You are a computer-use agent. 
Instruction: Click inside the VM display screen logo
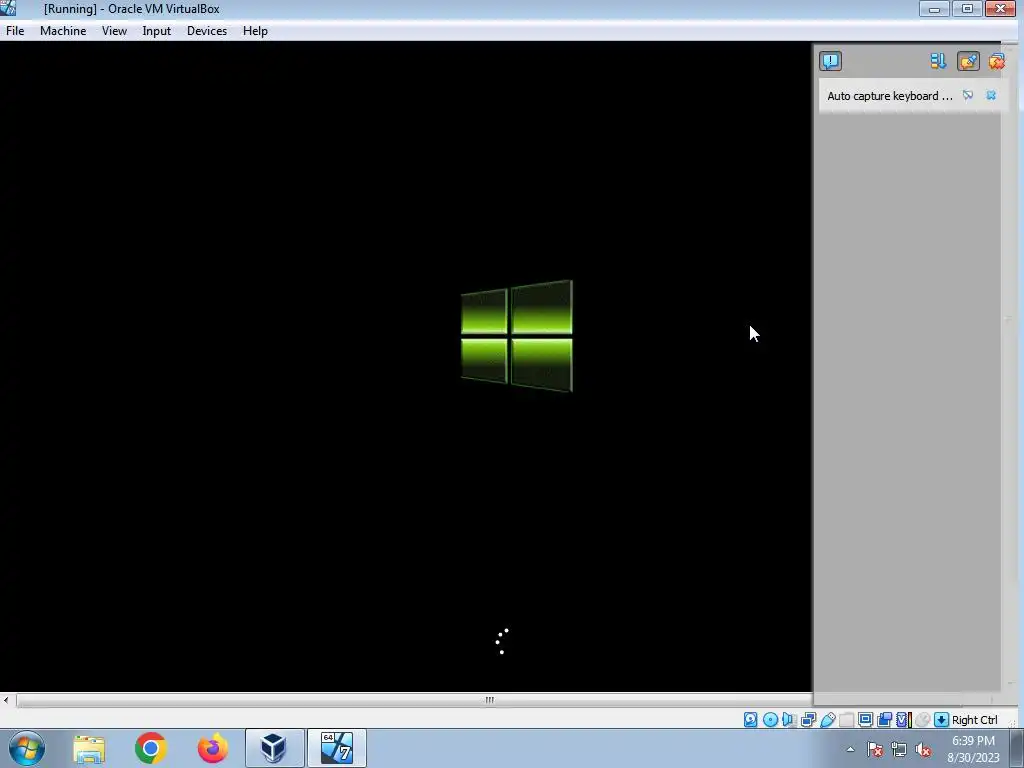tap(517, 336)
